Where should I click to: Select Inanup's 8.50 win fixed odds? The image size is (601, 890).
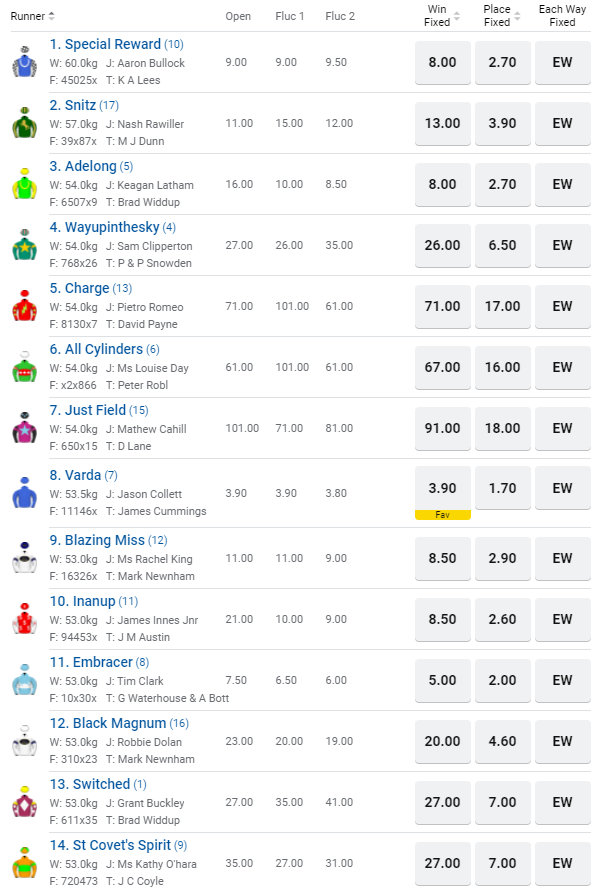pos(443,619)
